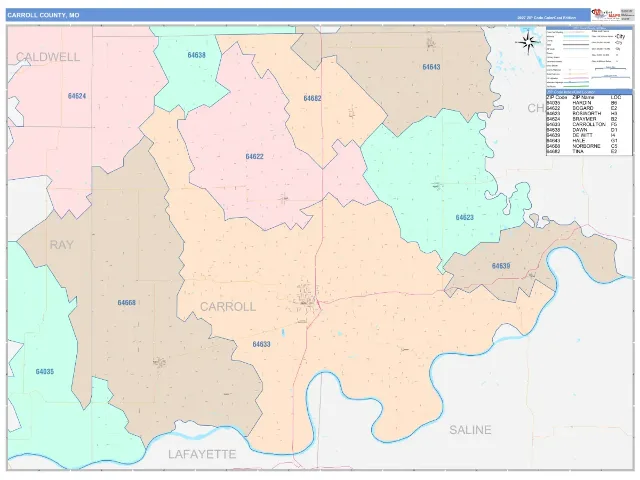
Task: Click the 64668 ZIP code label
Action: [x=127, y=303]
